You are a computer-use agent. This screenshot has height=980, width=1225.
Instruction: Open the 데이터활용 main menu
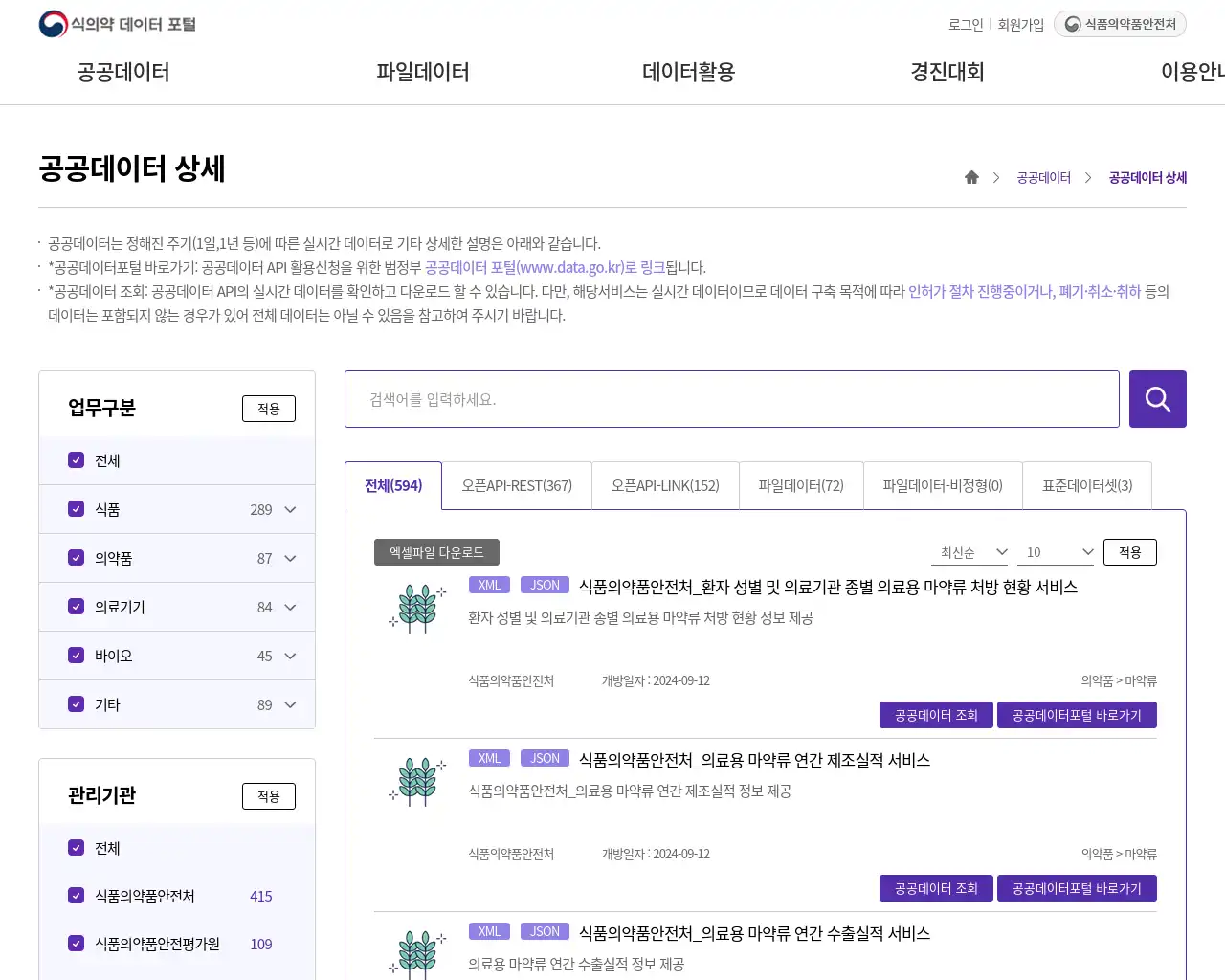pyautogui.click(x=689, y=72)
